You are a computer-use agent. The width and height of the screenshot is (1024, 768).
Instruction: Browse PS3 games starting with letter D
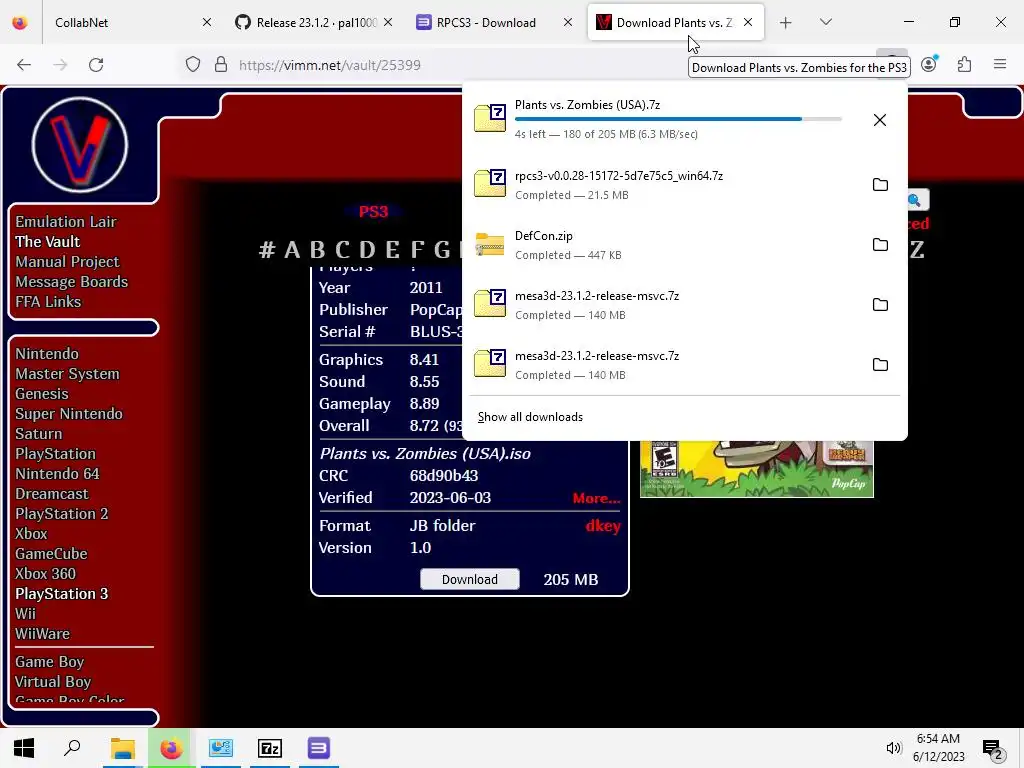click(367, 249)
